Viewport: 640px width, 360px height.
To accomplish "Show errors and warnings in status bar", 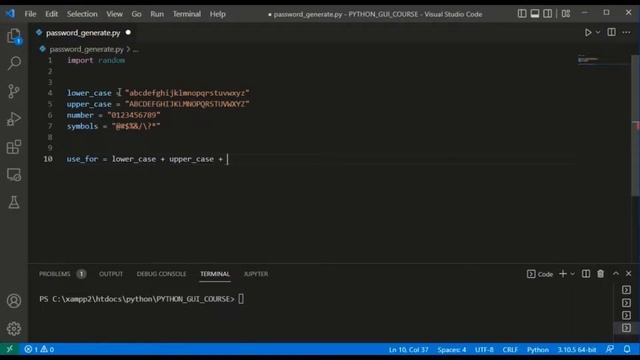I will point(39,349).
